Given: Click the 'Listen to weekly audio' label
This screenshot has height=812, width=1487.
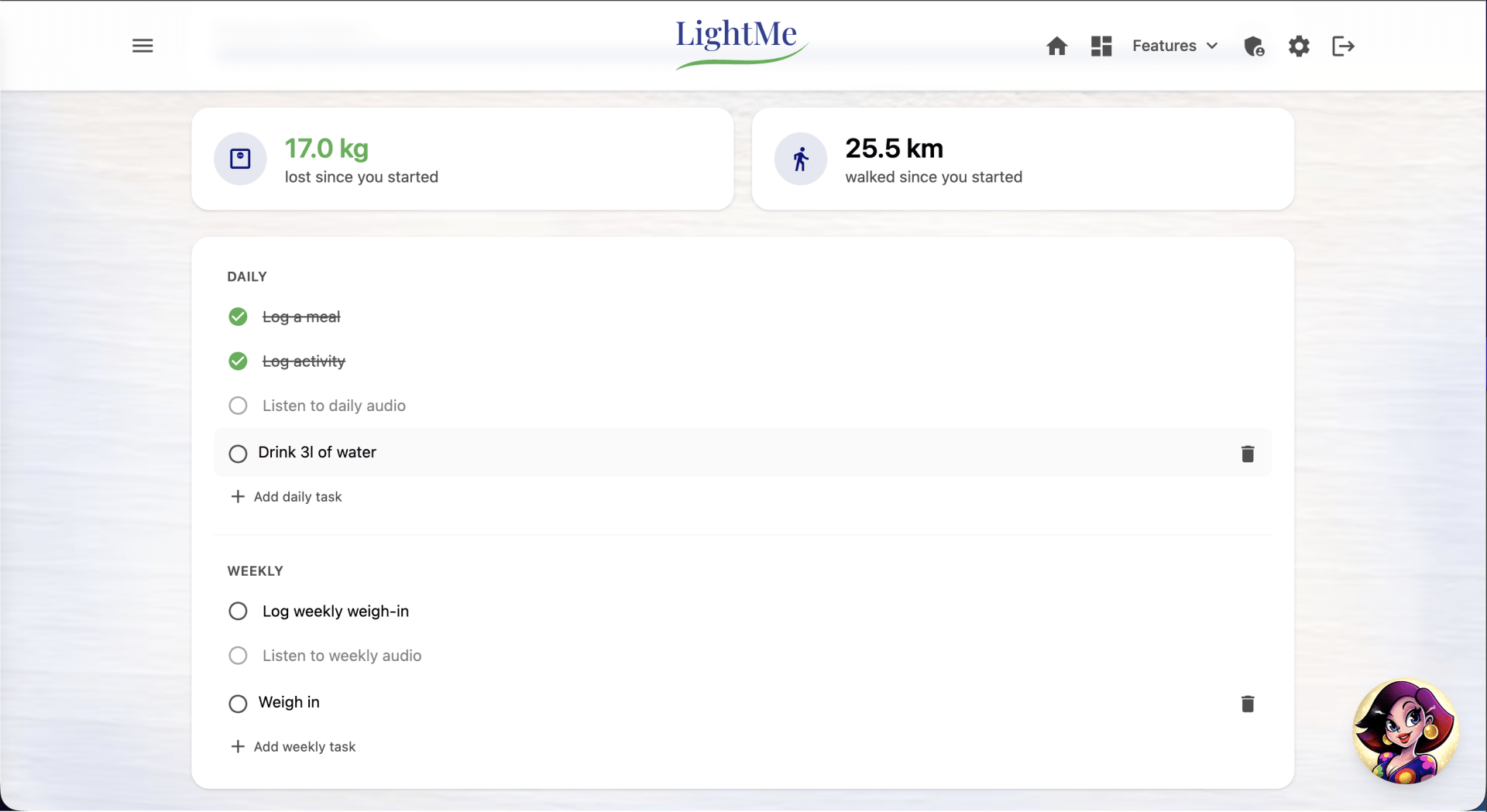Looking at the screenshot, I should click(x=342, y=656).
